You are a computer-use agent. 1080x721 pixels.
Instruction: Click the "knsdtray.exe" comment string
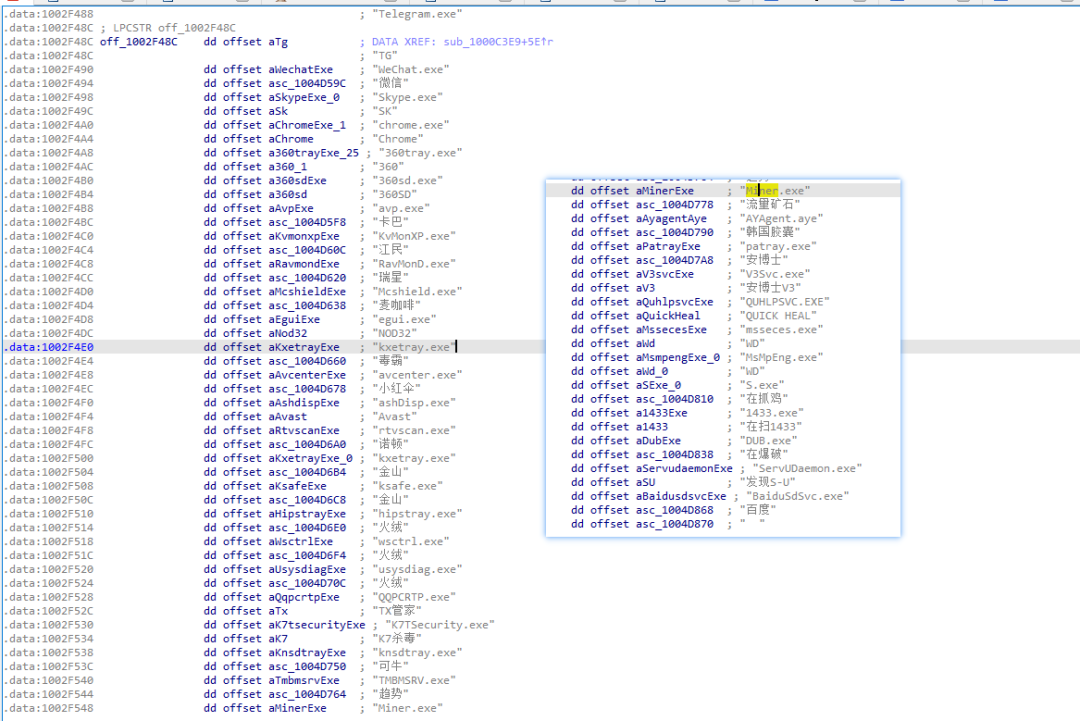pyautogui.click(x=417, y=652)
